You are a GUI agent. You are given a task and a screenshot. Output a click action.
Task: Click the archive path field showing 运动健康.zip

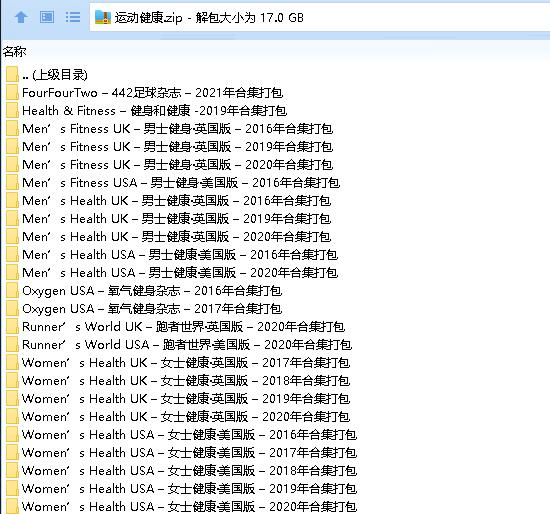320,17
